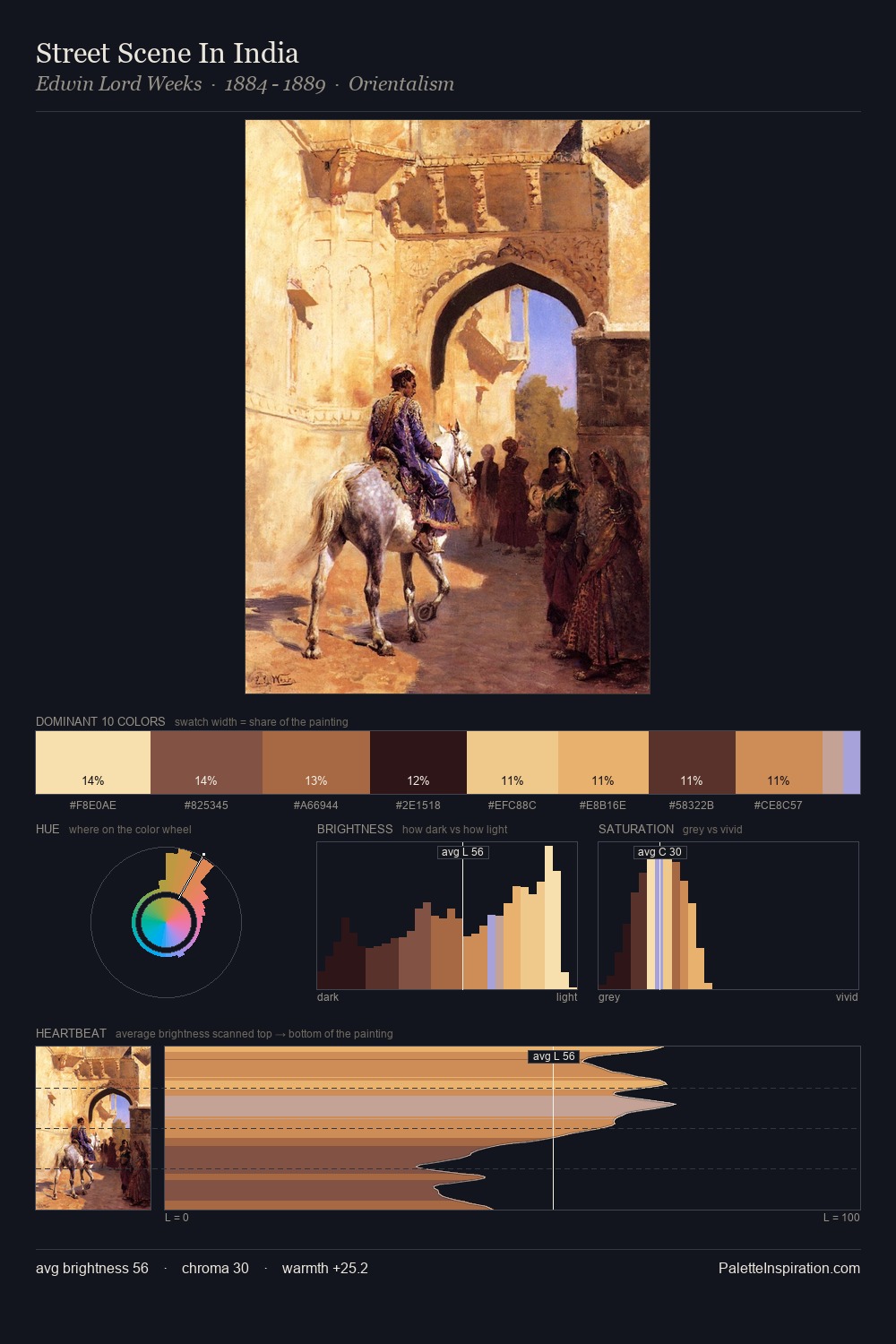Click the 'L = 0' heartbeat axis label
The image size is (896, 1344).
click(x=177, y=1217)
